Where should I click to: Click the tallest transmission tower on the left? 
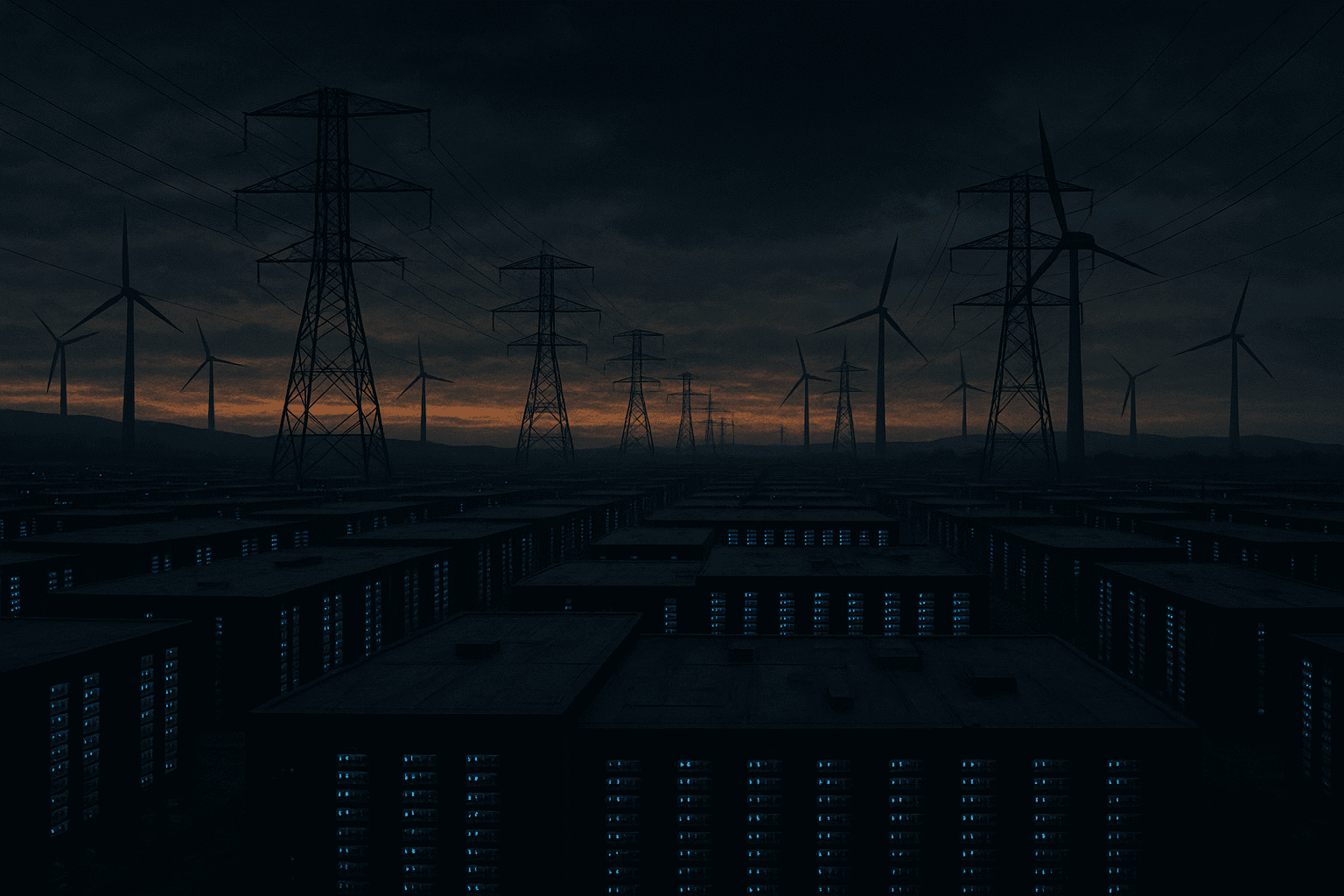click(x=331, y=289)
